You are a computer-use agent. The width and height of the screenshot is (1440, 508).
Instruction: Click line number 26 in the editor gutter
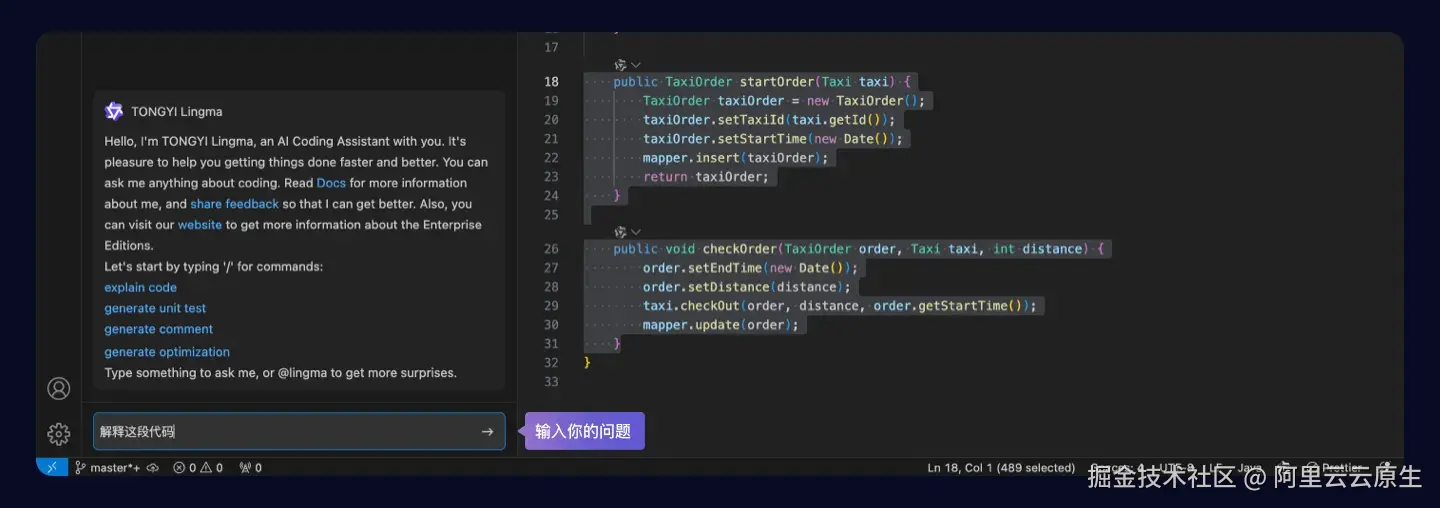(x=551, y=249)
